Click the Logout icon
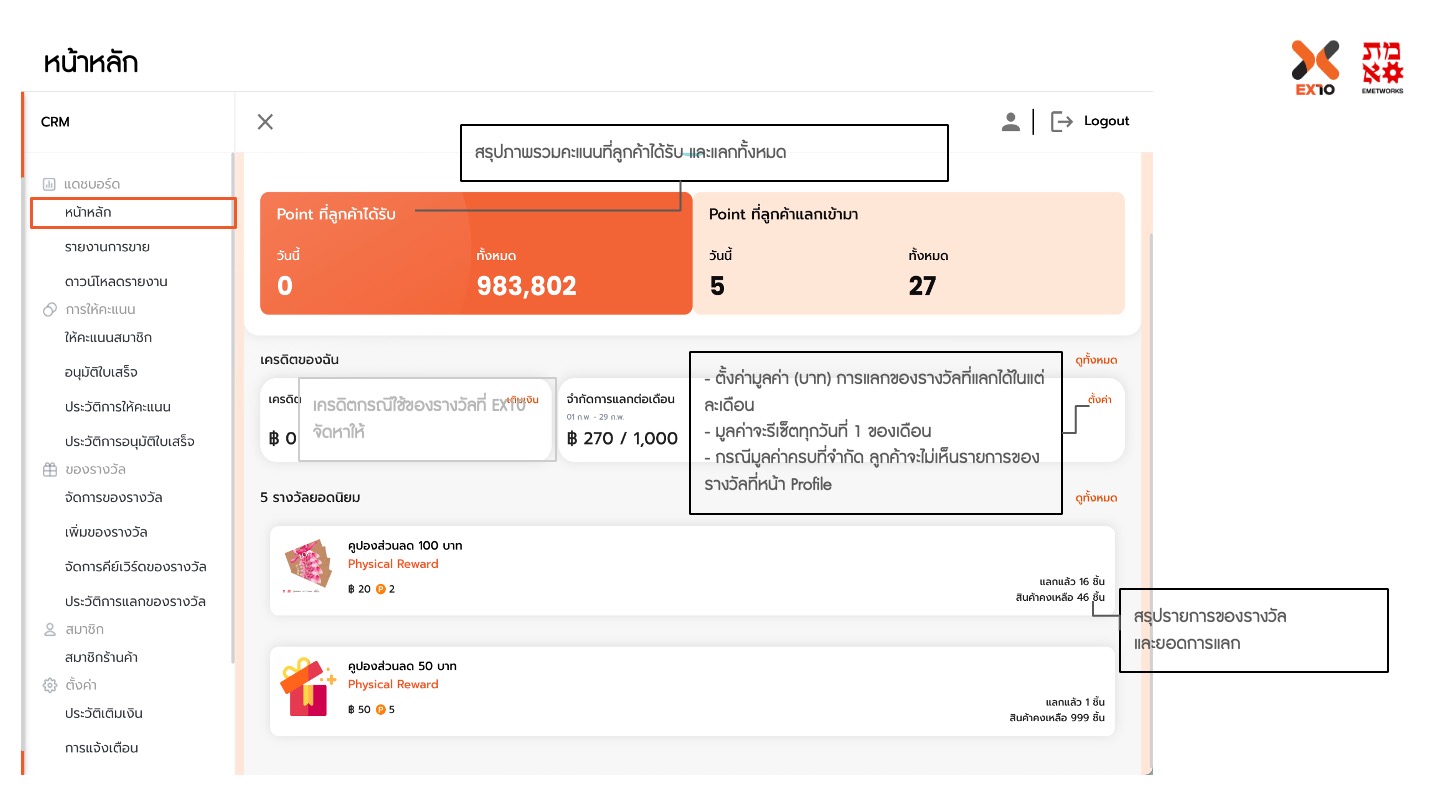The width and height of the screenshot is (1440, 810). click(x=1061, y=122)
